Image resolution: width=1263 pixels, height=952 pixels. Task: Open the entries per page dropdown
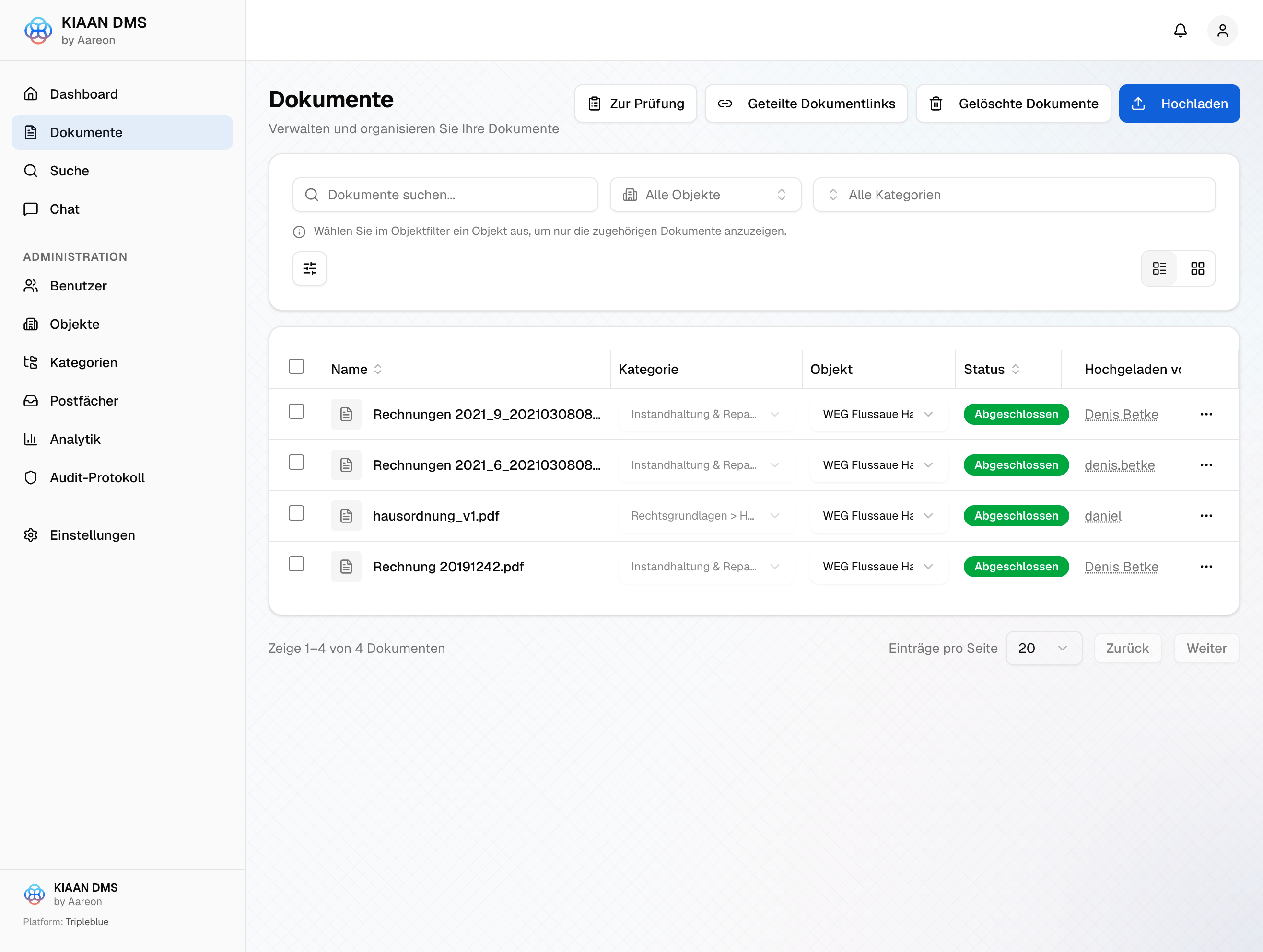click(x=1043, y=649)
